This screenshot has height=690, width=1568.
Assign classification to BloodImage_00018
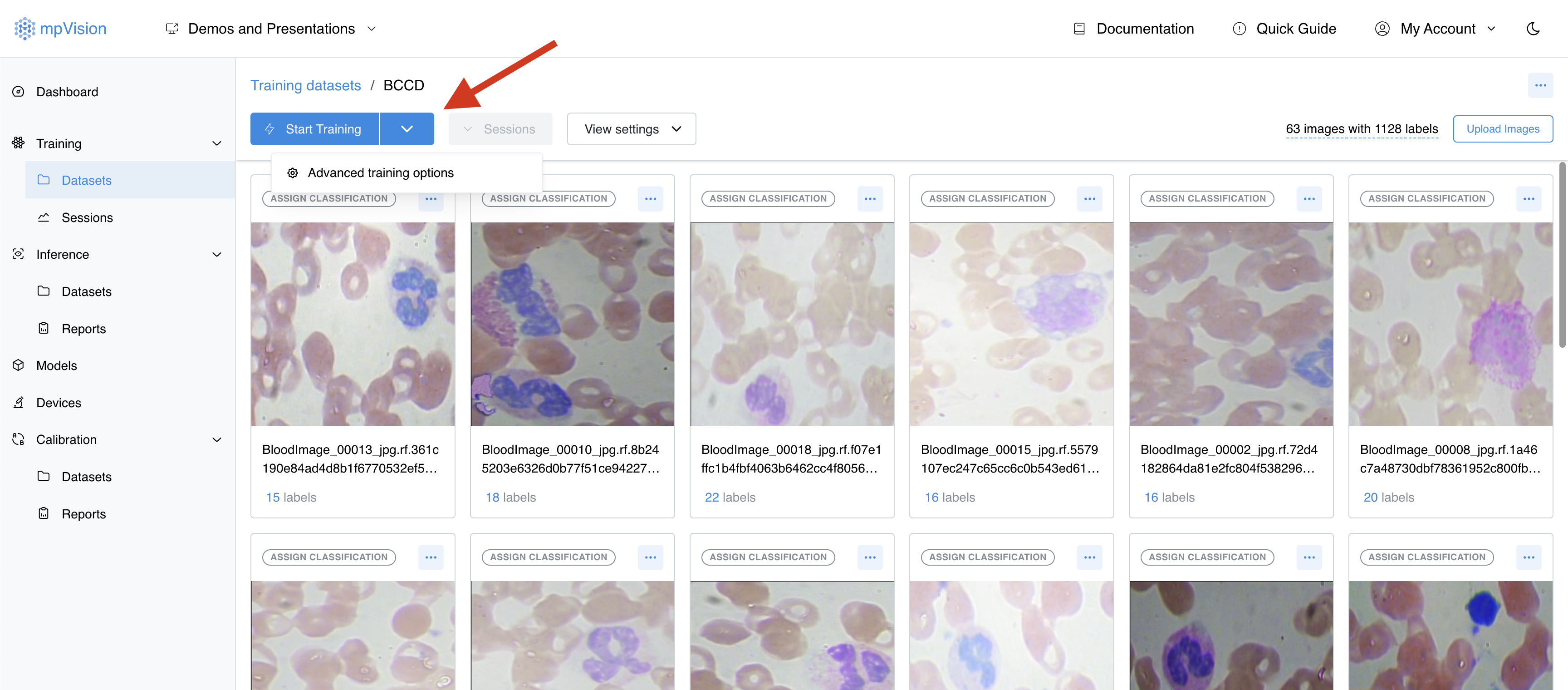(768, 198)
